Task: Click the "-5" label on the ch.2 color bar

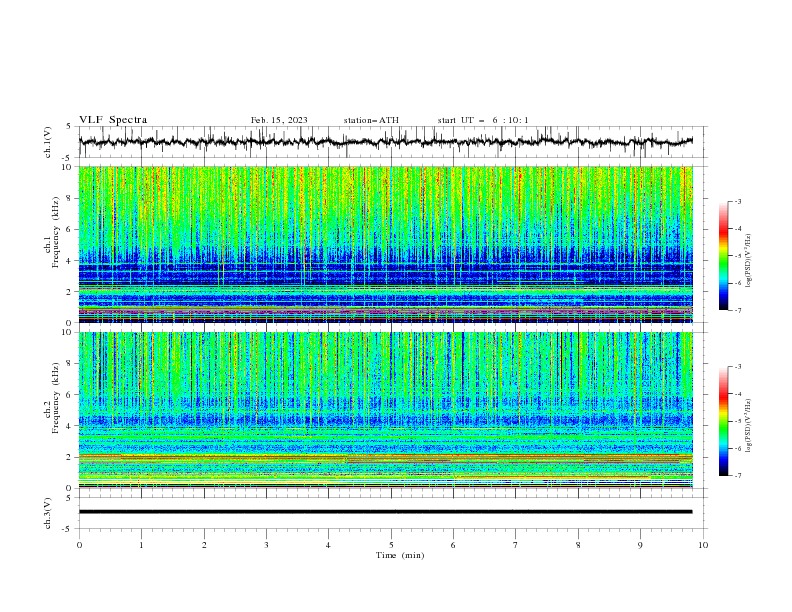Action: pyautogui.click(x=738, y=421)
